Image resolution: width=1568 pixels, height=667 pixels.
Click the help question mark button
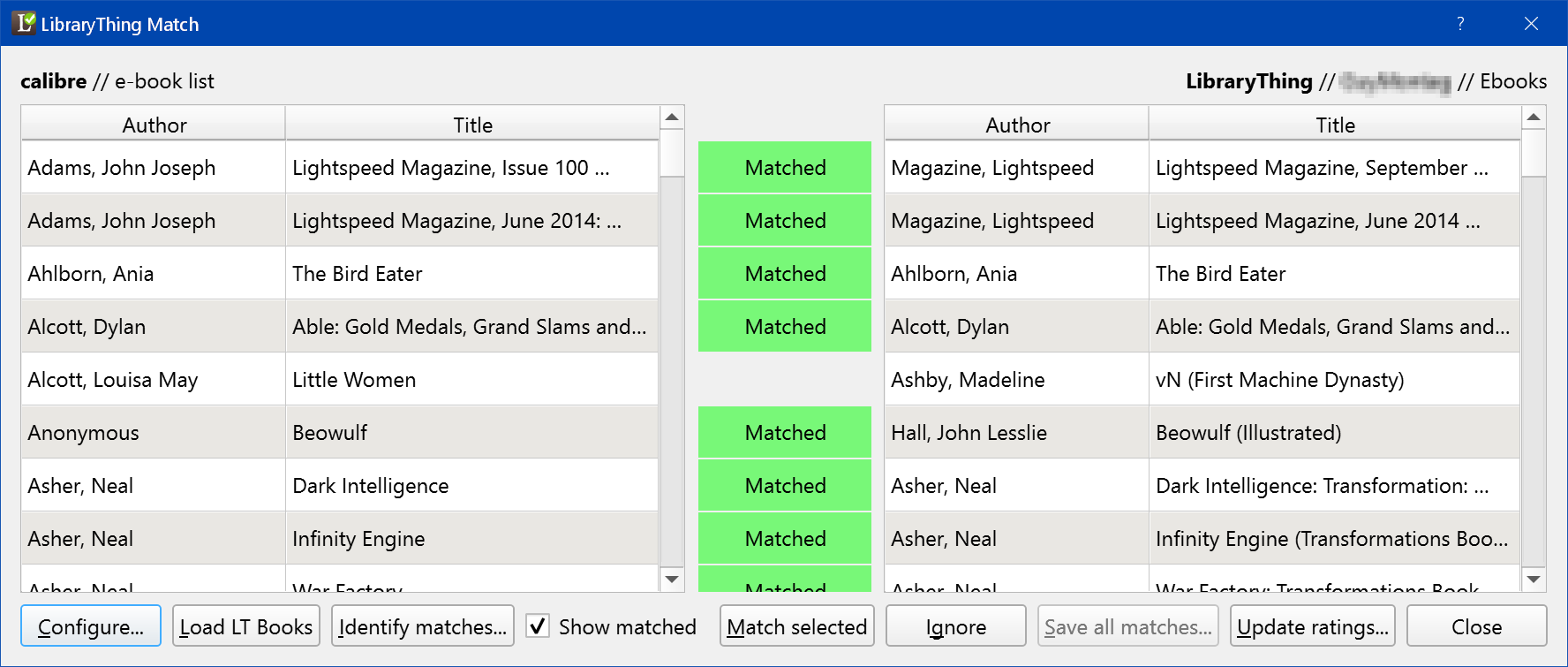[1460, 24]
